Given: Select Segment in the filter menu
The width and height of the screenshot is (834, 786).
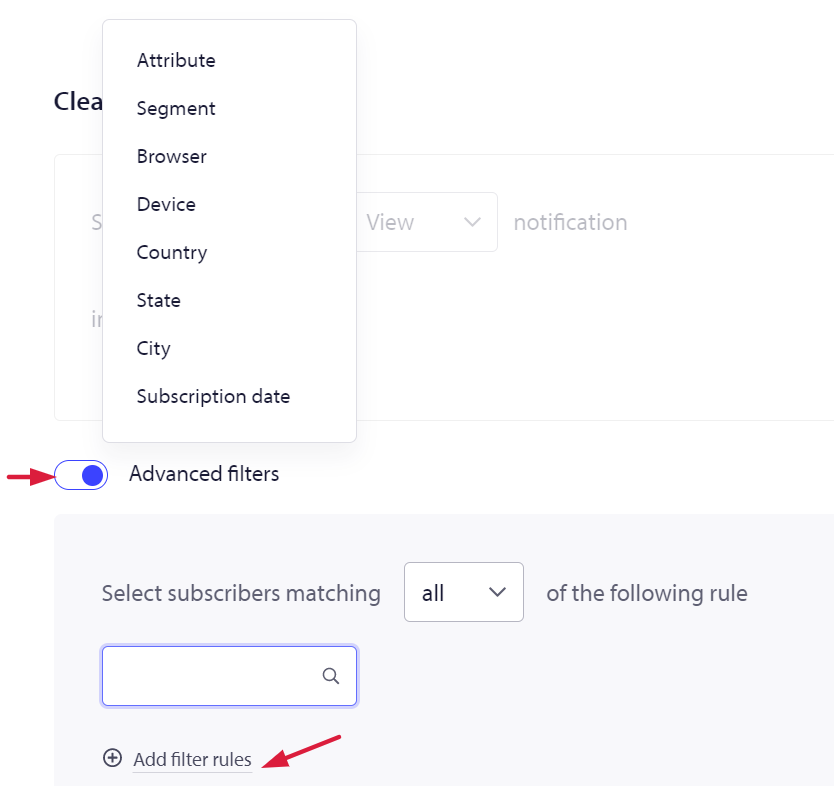Looking at the screenshot, I should click(x=176, y=108).
